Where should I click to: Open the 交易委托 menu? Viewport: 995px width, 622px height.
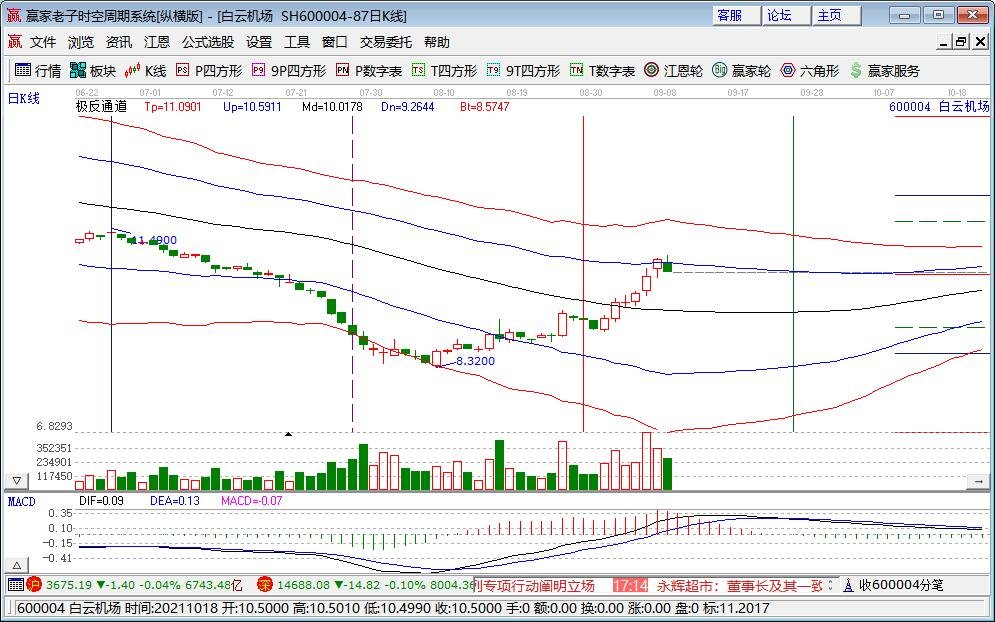coord(386,42)
